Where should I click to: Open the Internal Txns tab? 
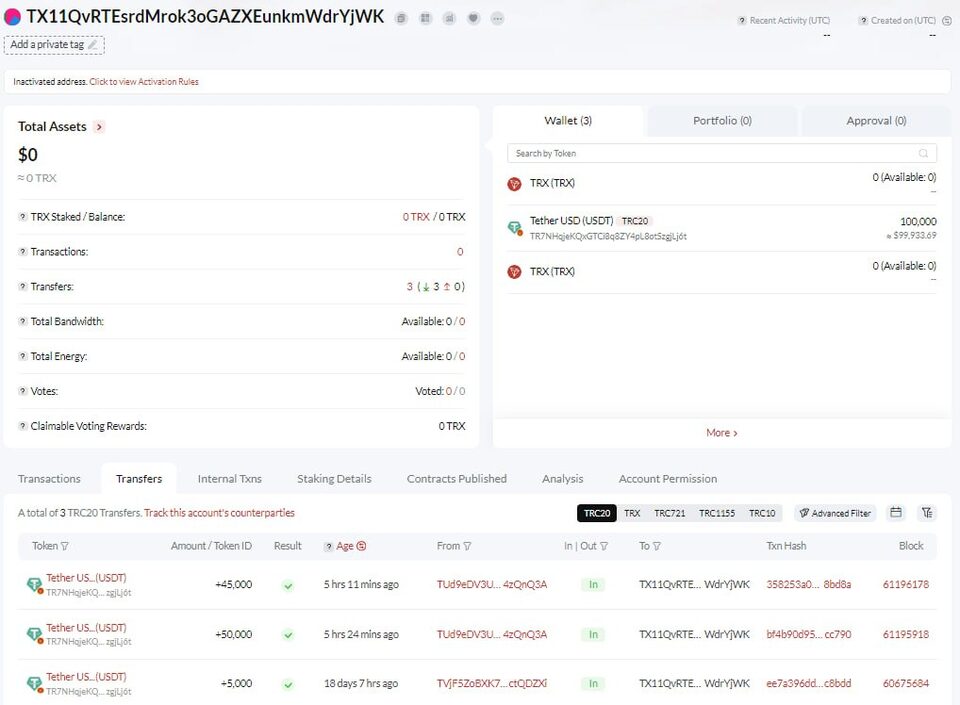point(229,479)
